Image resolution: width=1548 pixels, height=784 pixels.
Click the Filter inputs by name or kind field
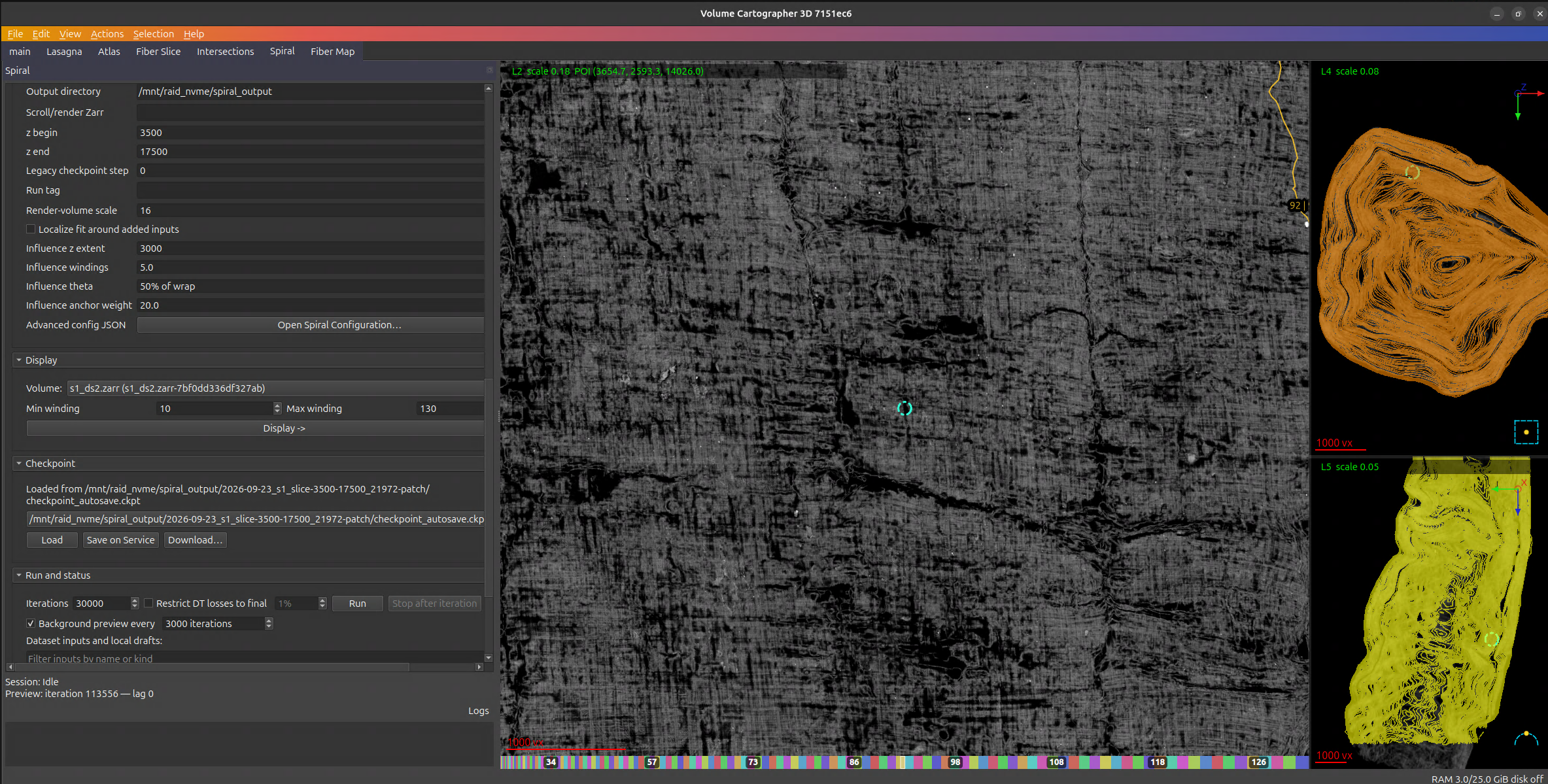tap(255, 658)
